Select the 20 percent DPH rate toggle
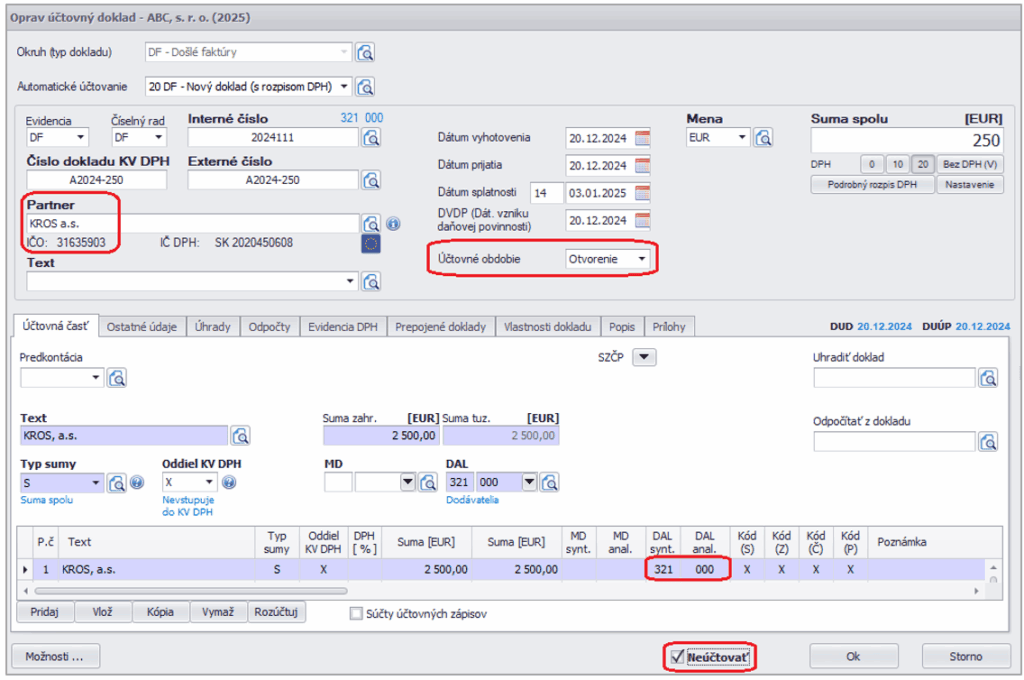Viewport: 1024px width, 680px height. tap(921, 164)
